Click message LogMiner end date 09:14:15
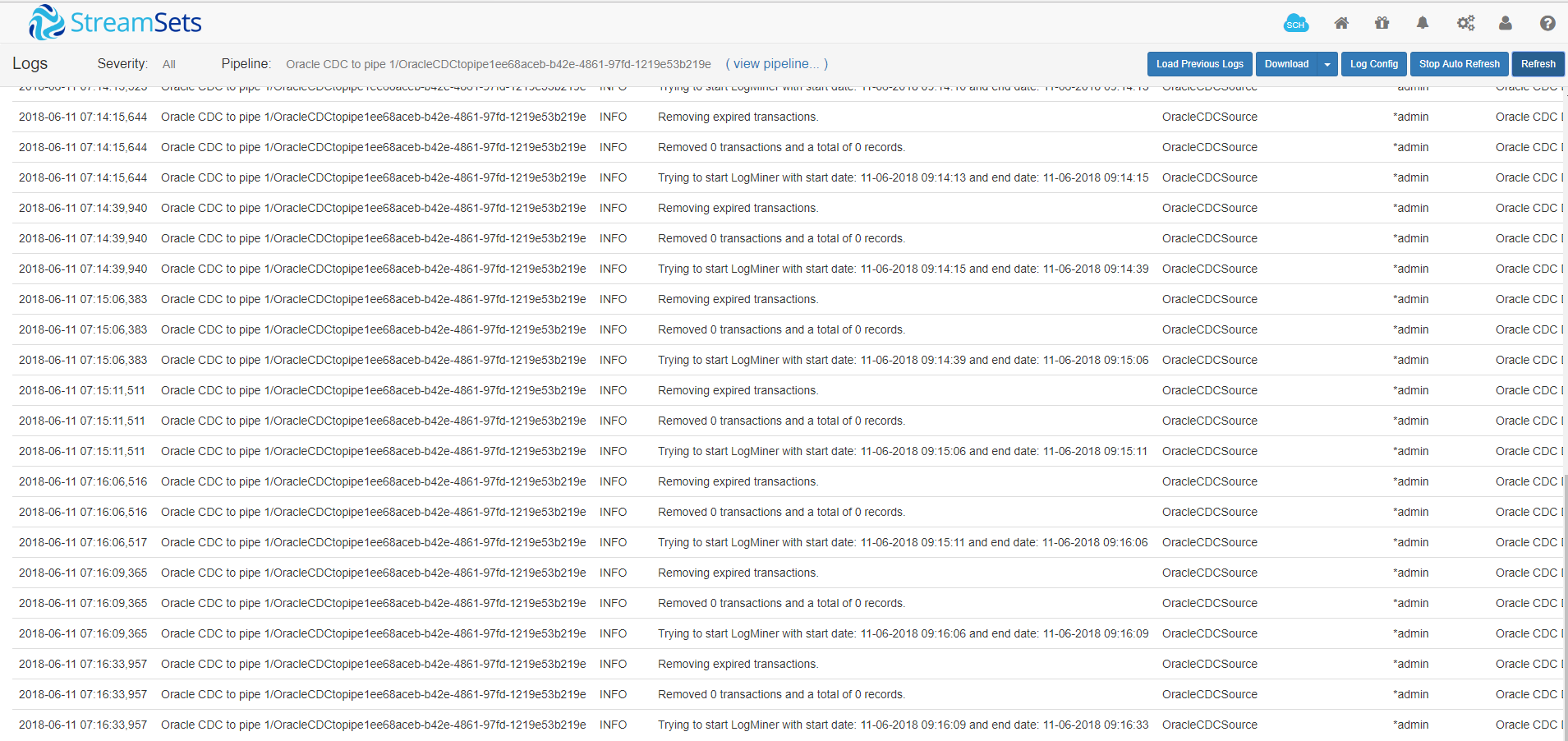This screenshot has height=741, width=1568. 904,177
